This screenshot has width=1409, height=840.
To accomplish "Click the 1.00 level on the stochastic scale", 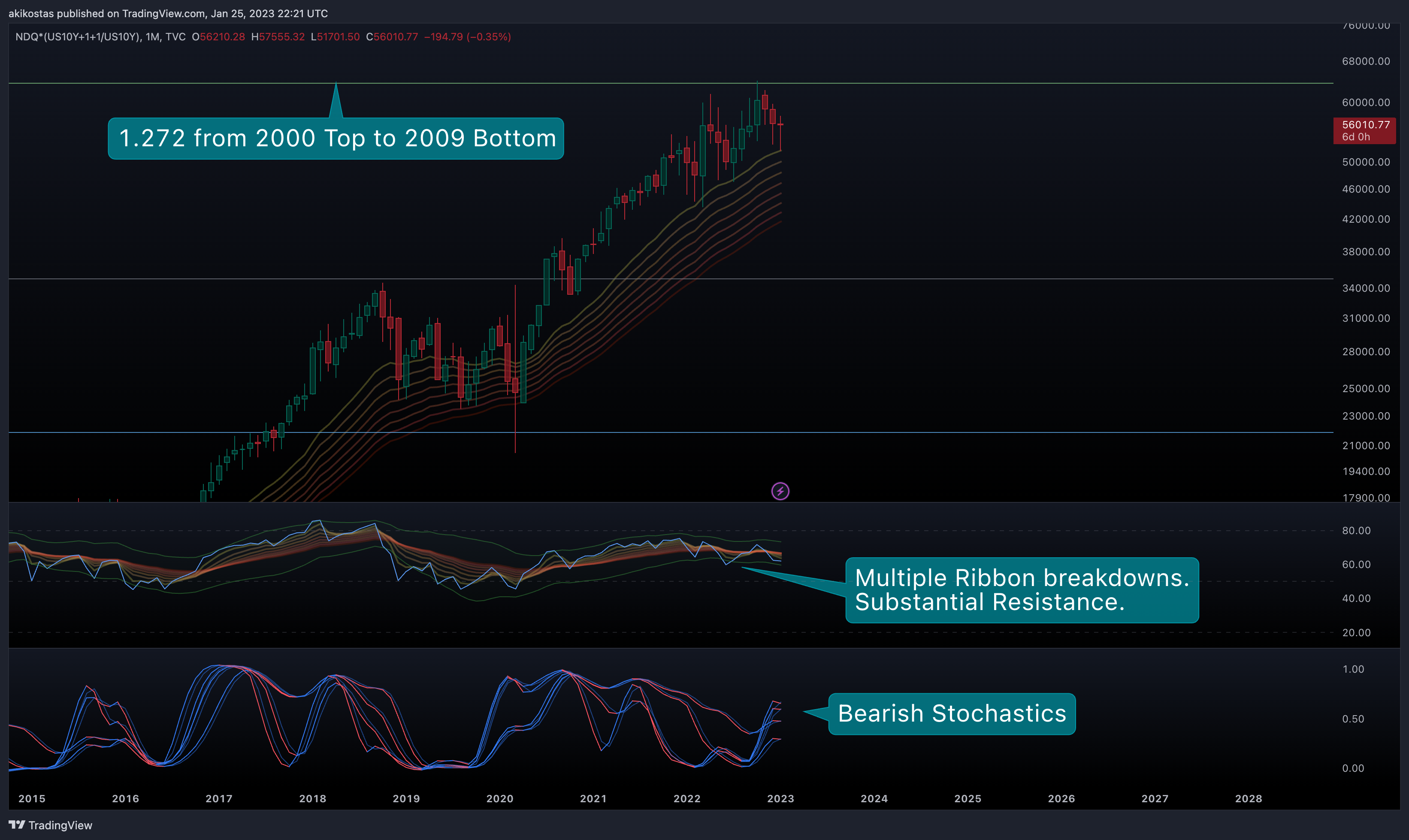I will click(1353, 669).
